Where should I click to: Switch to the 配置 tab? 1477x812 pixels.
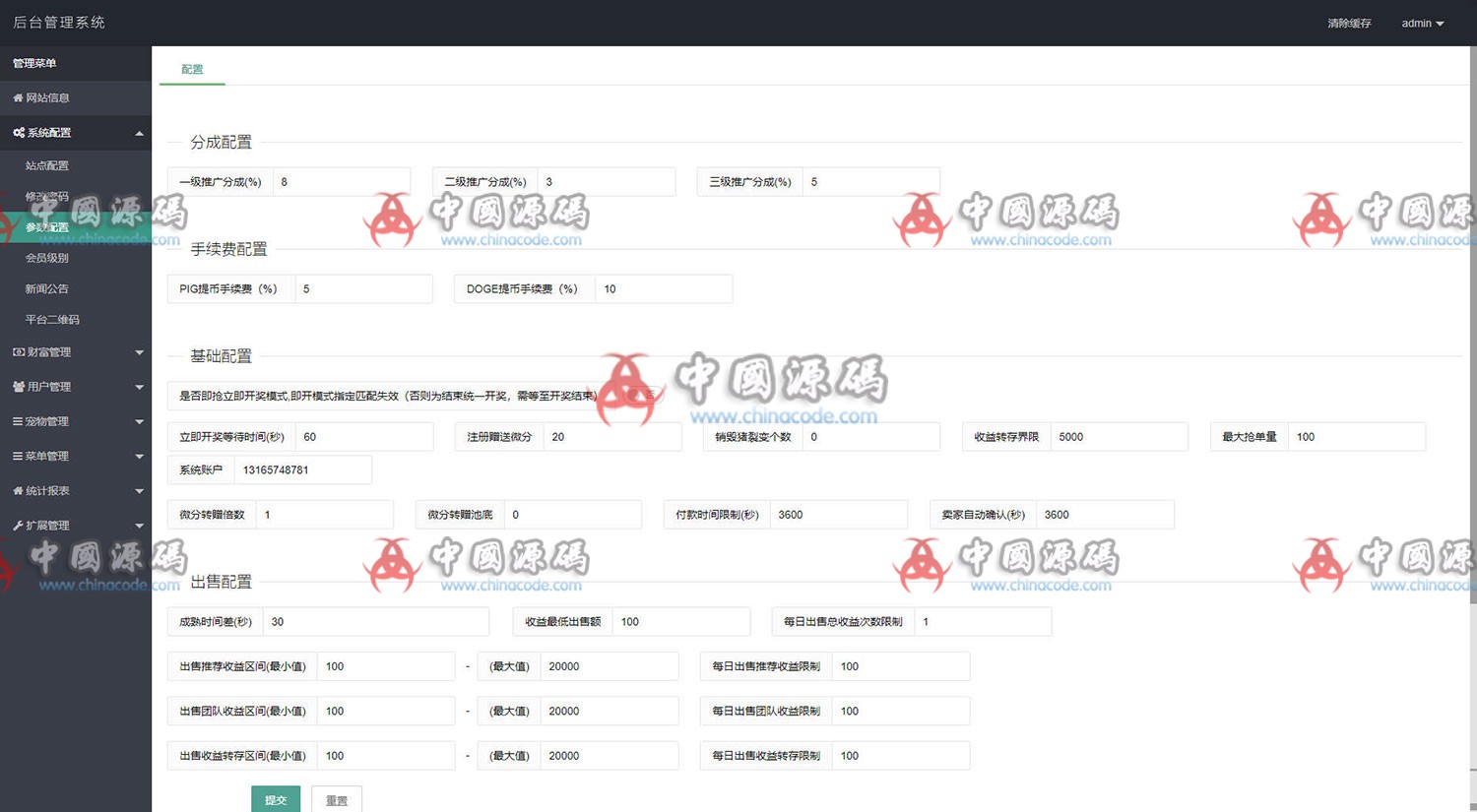pyautogui.click(x=191, y=69)
